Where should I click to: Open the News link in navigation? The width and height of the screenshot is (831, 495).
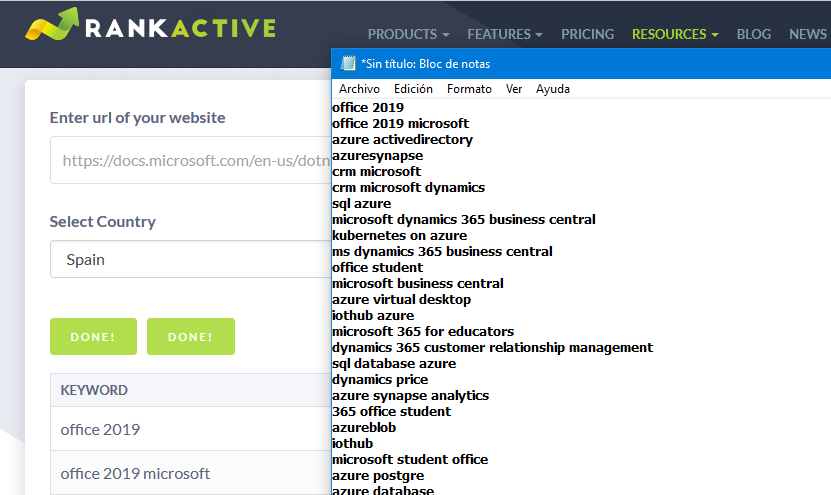[x=808, y=34]
